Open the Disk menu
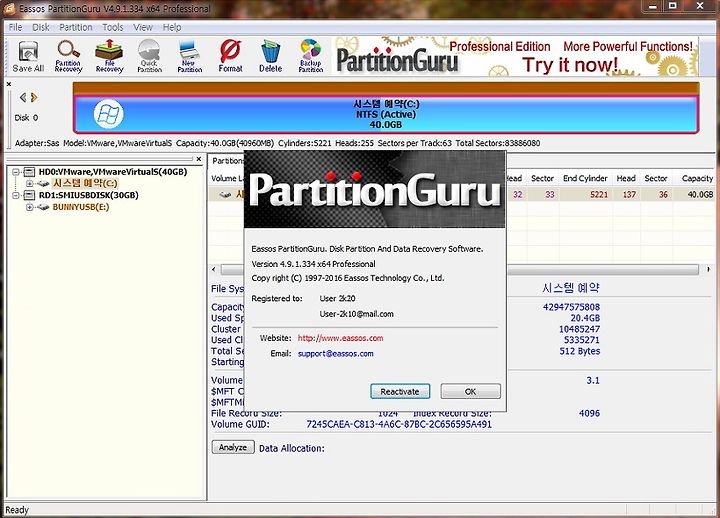Screen dimensions: 720x518 click(x=40, y=27)
